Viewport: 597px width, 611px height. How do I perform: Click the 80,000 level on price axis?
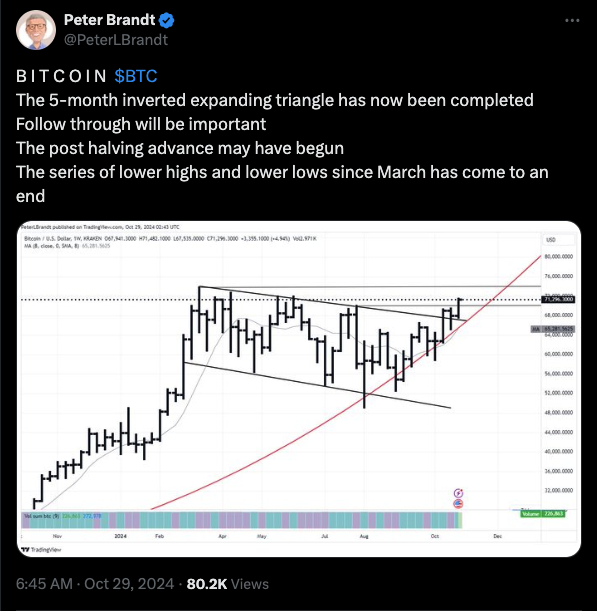coord(559,256)
